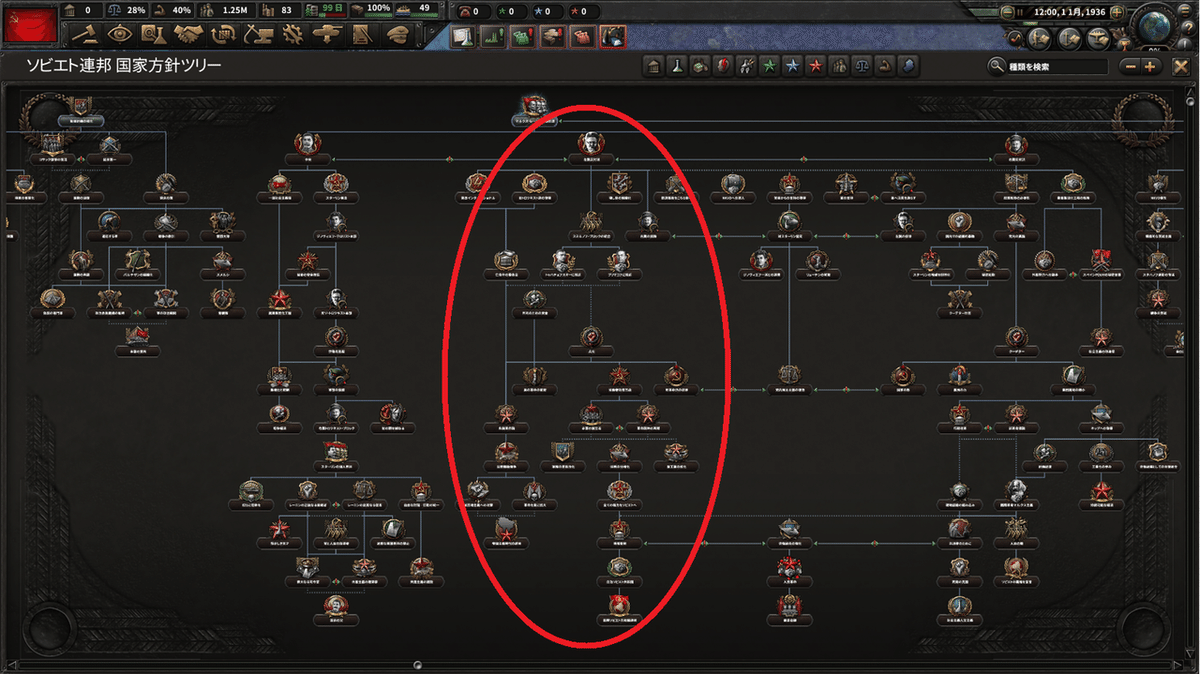Click the manpower 1.25M indicator
The height and width of the screenshot is (674, 1200).
[226, 10]
